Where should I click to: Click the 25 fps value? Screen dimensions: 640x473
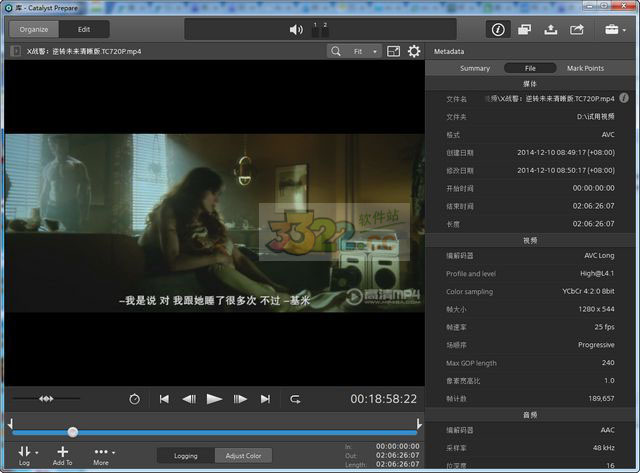604,327
